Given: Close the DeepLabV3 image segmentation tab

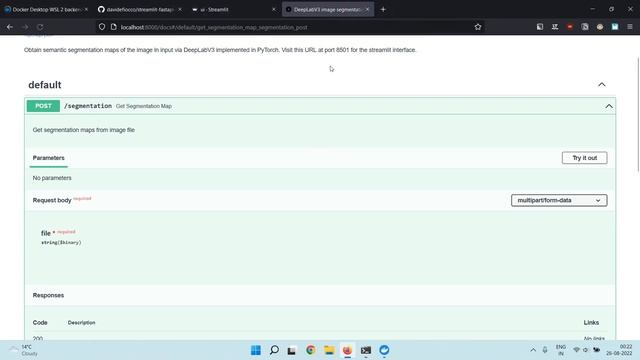Looking at the screenshot, I should [367, 9].
